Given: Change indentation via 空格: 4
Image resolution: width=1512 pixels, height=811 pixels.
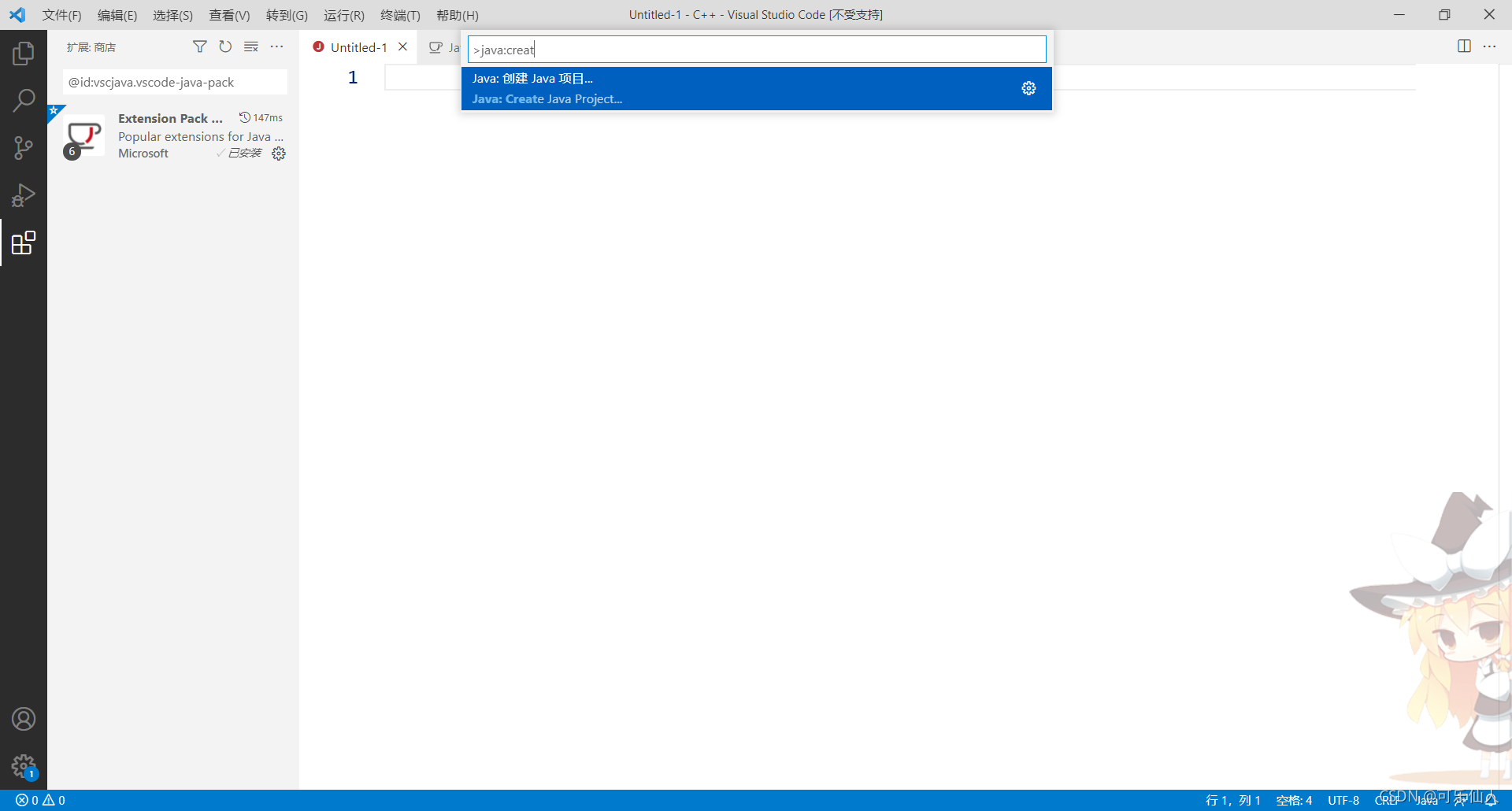Looking at the screenshot, I should (x=1294, y=800).
